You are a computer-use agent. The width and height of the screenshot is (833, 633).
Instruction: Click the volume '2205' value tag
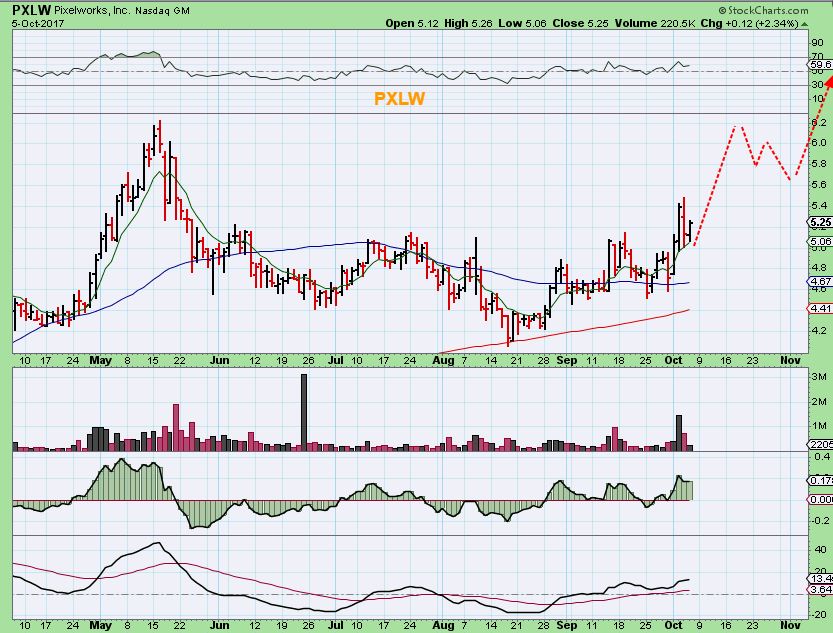820,444
